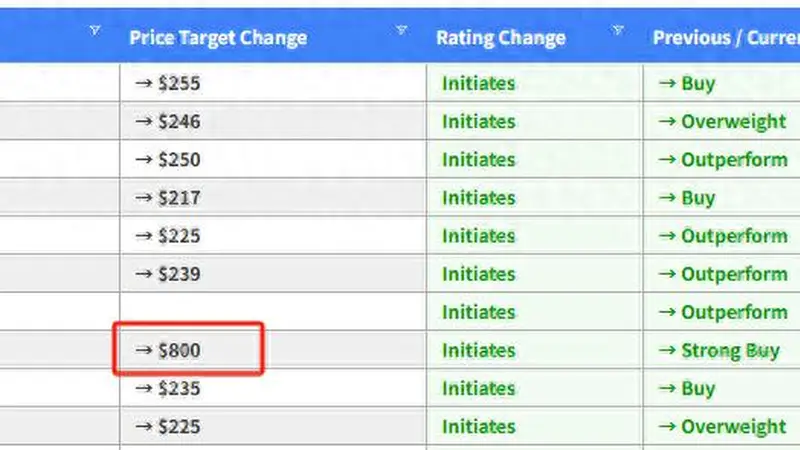Viewport: 800px width, 450px height.
Task: Click the $246 price target cell
Action: (273, 121)
